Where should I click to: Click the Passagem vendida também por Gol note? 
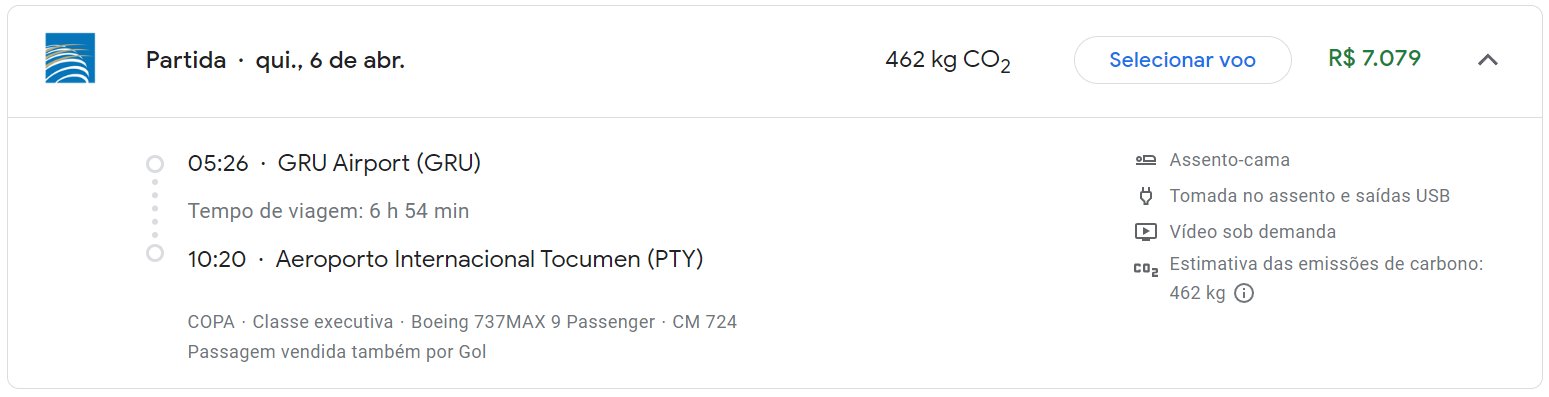tap(336, 352)
